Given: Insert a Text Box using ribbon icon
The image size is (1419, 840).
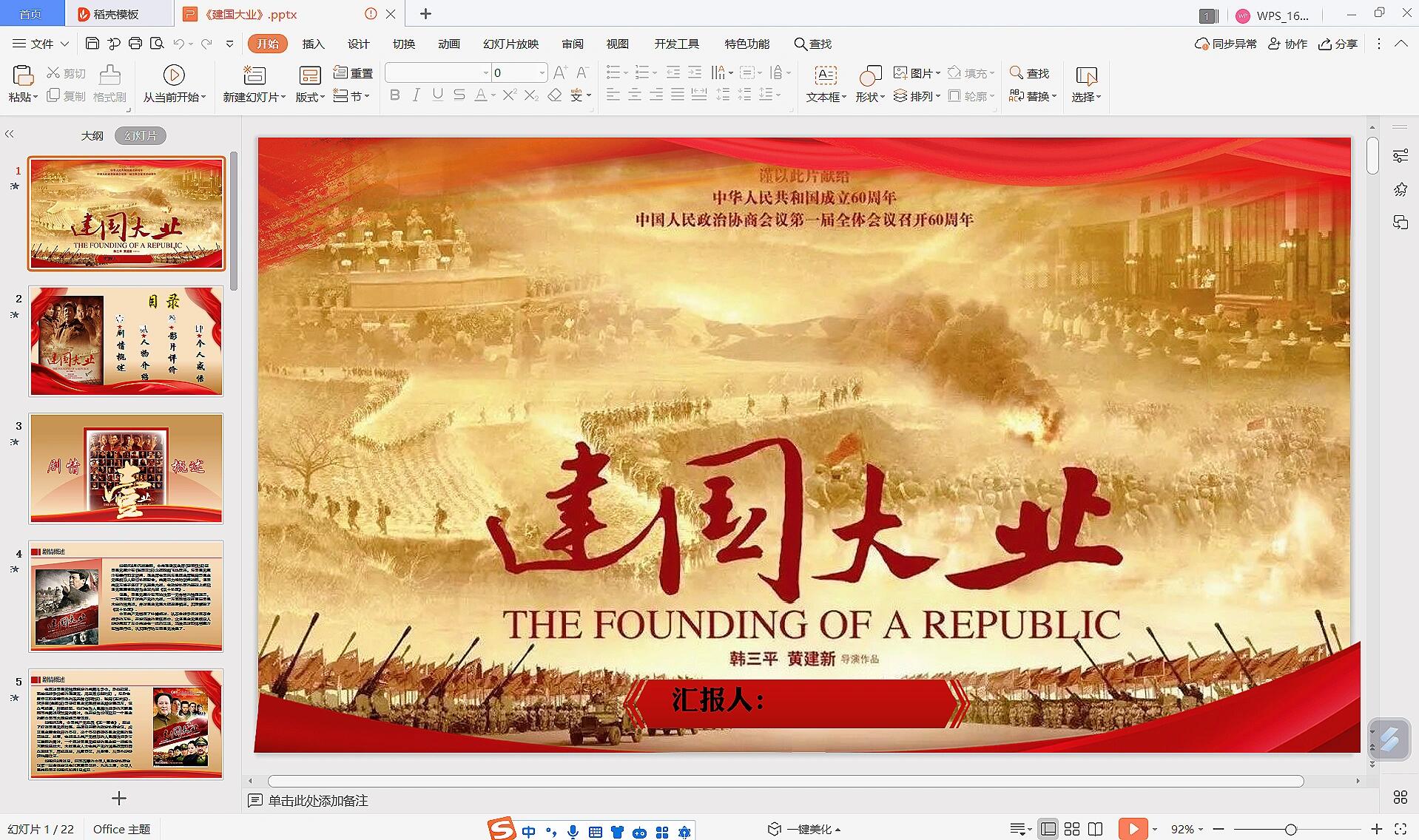Looking at the screenshot, I should tap(825, 75).
